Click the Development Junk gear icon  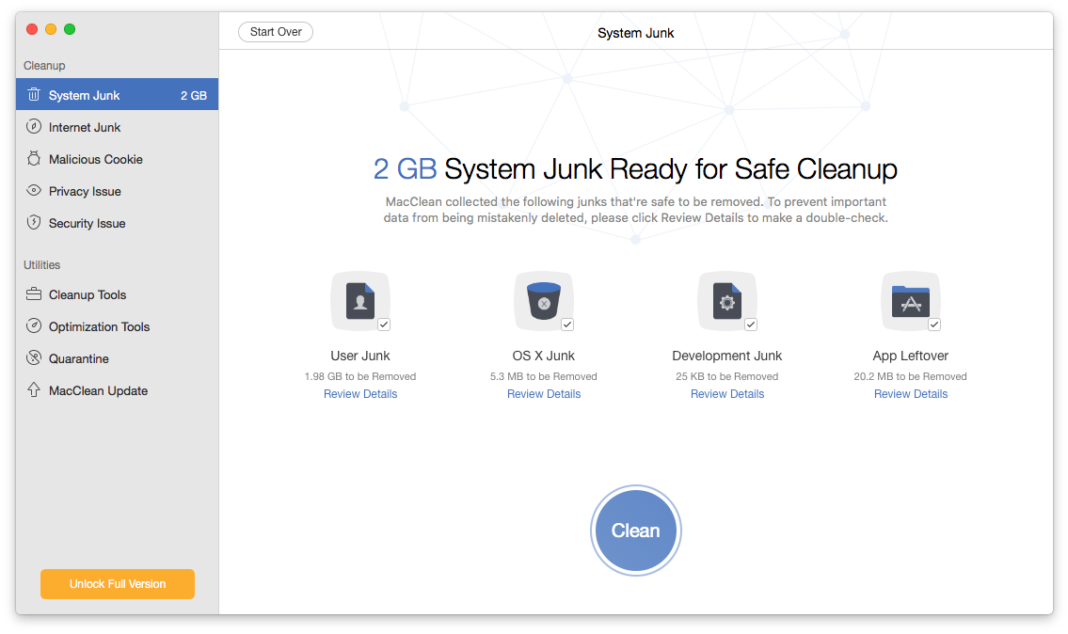click(727, 300)
